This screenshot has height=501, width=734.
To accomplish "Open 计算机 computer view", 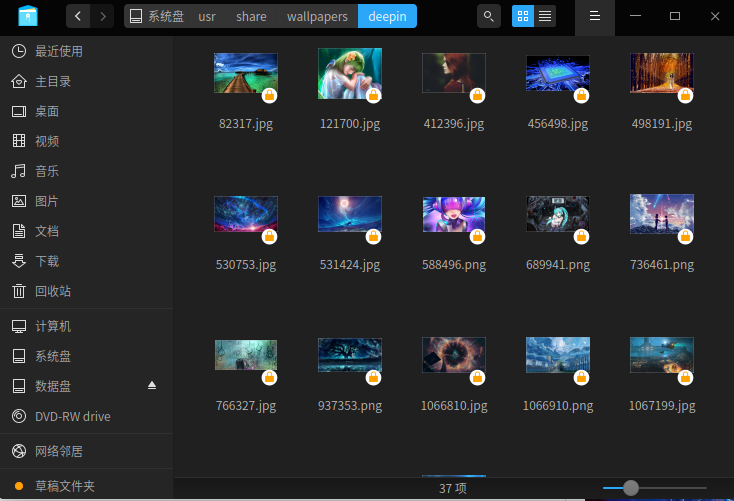I will coord(87,326).
